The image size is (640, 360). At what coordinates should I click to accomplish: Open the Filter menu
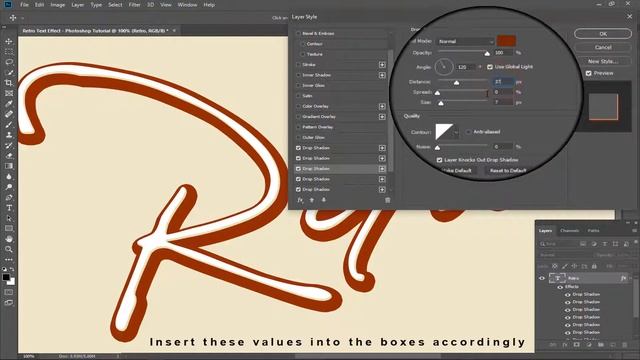pos(134,5)
